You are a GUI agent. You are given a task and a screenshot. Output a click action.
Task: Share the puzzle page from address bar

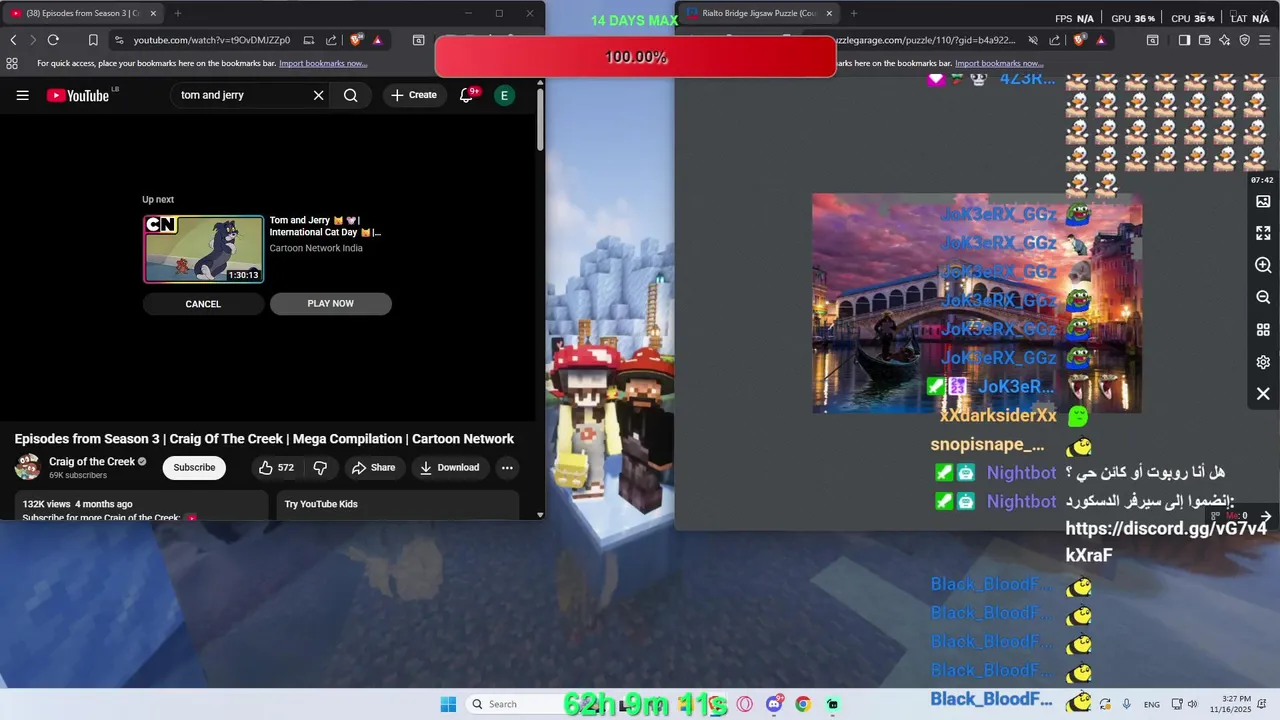[x=1055, y=40]
